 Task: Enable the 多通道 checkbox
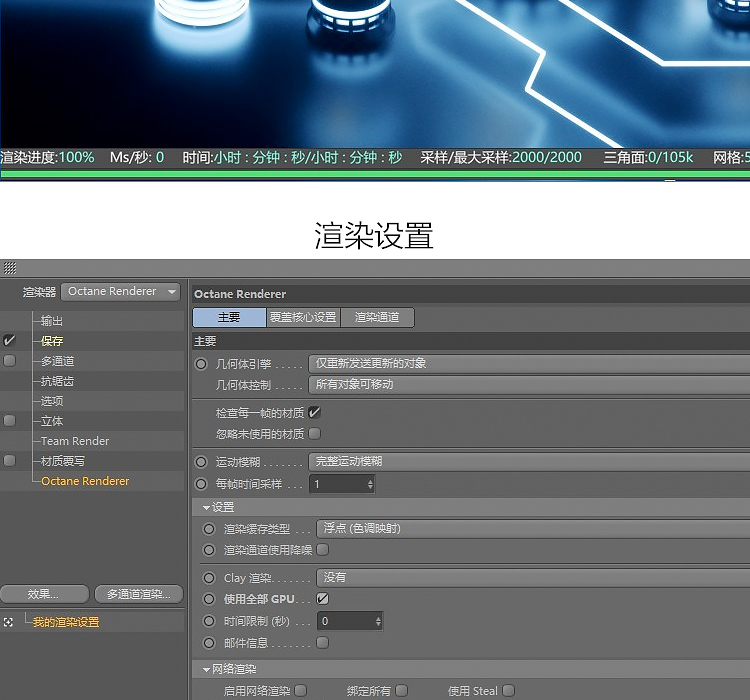click(9, 360)
